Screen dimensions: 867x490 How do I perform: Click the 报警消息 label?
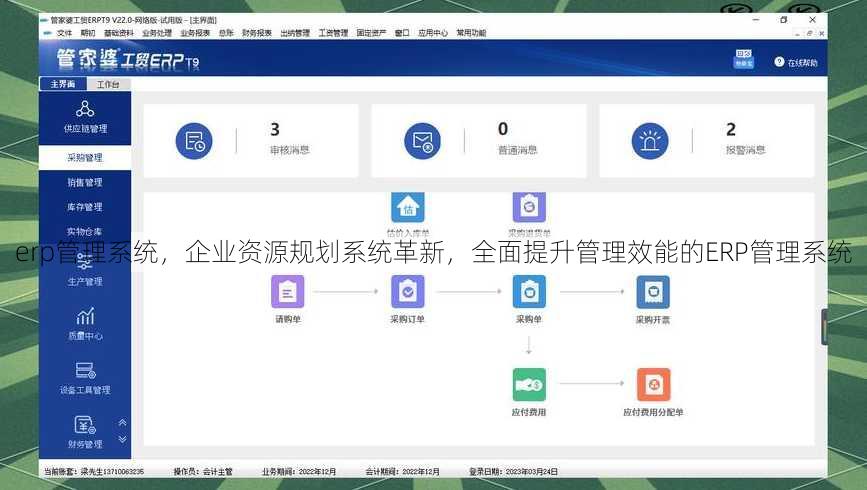tap(745, 150)
